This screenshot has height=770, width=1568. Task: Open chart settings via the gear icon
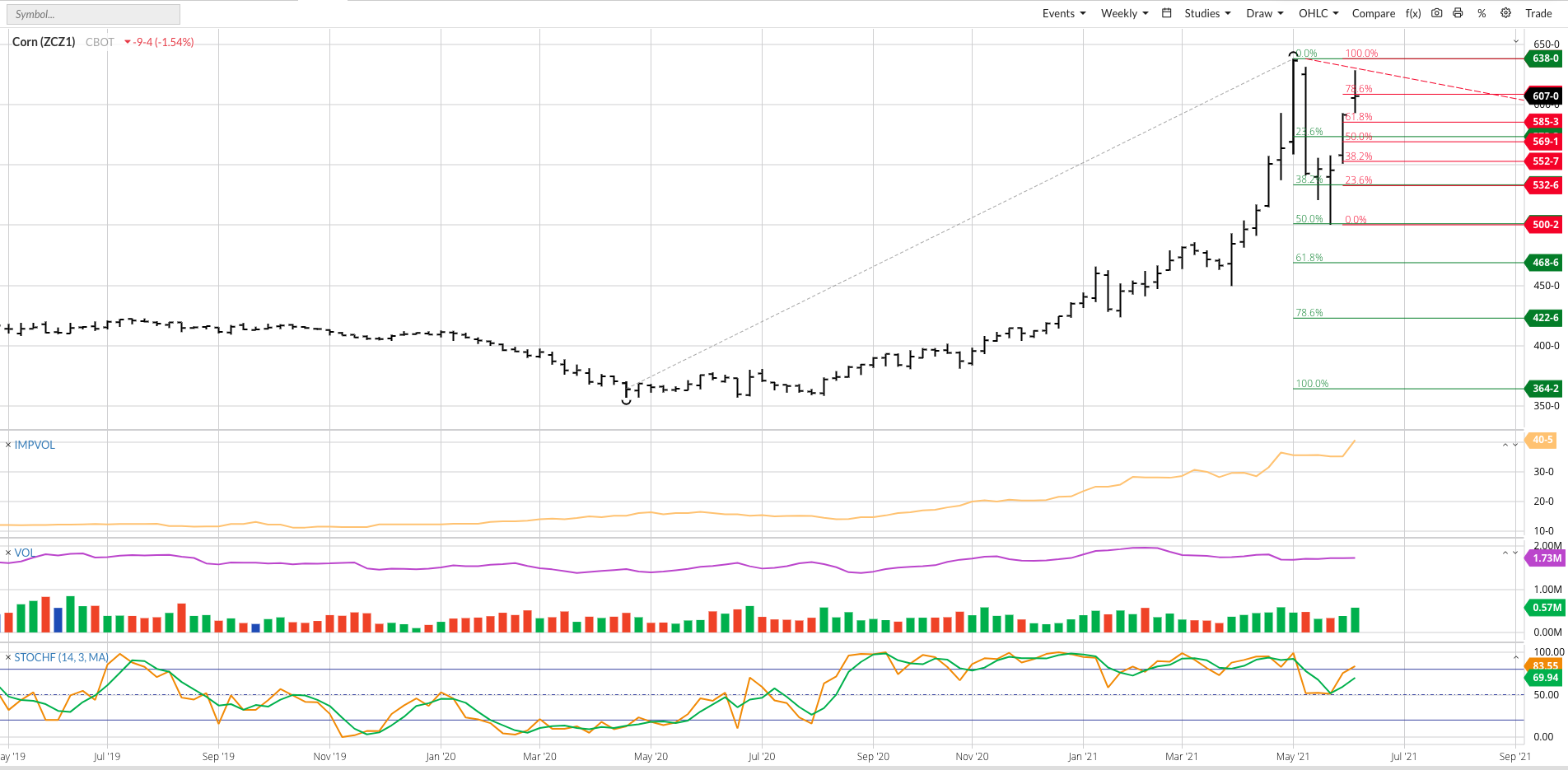coord(1505,13)
